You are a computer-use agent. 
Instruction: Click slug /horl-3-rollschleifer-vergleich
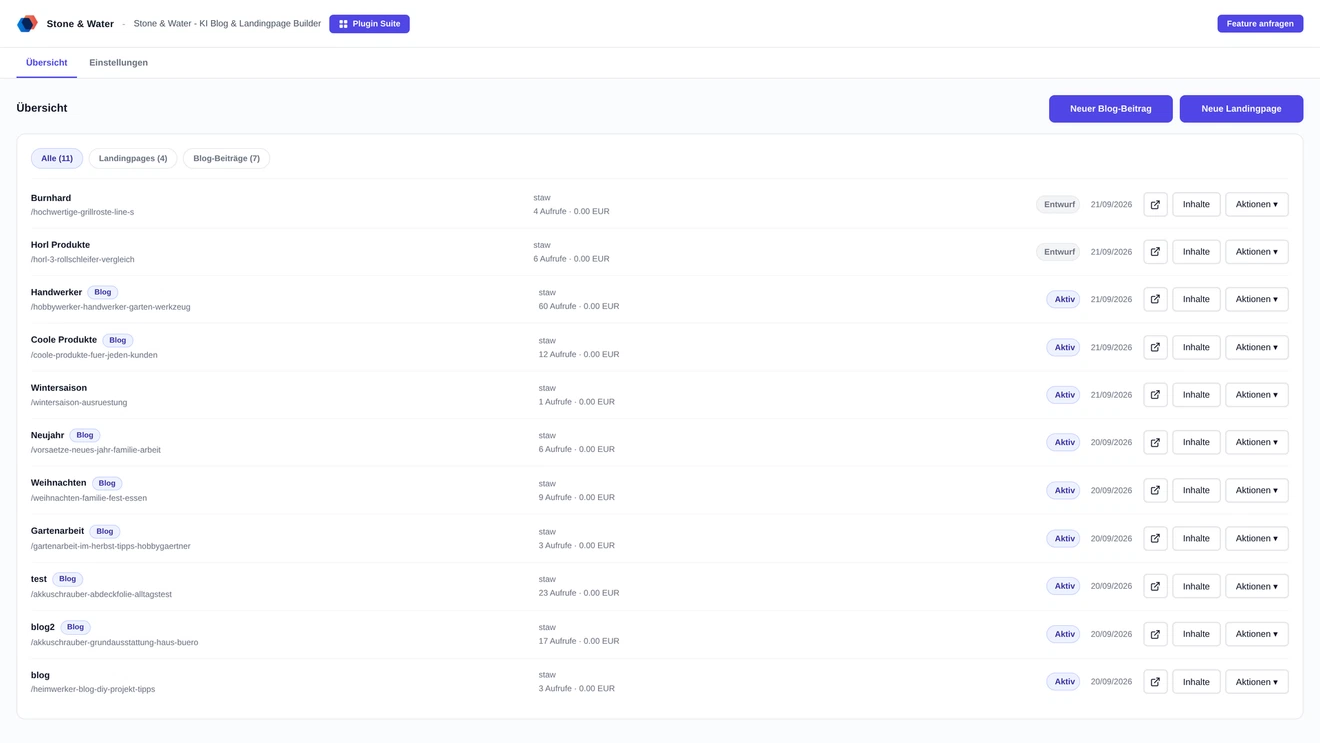click(x=83, y=259)
